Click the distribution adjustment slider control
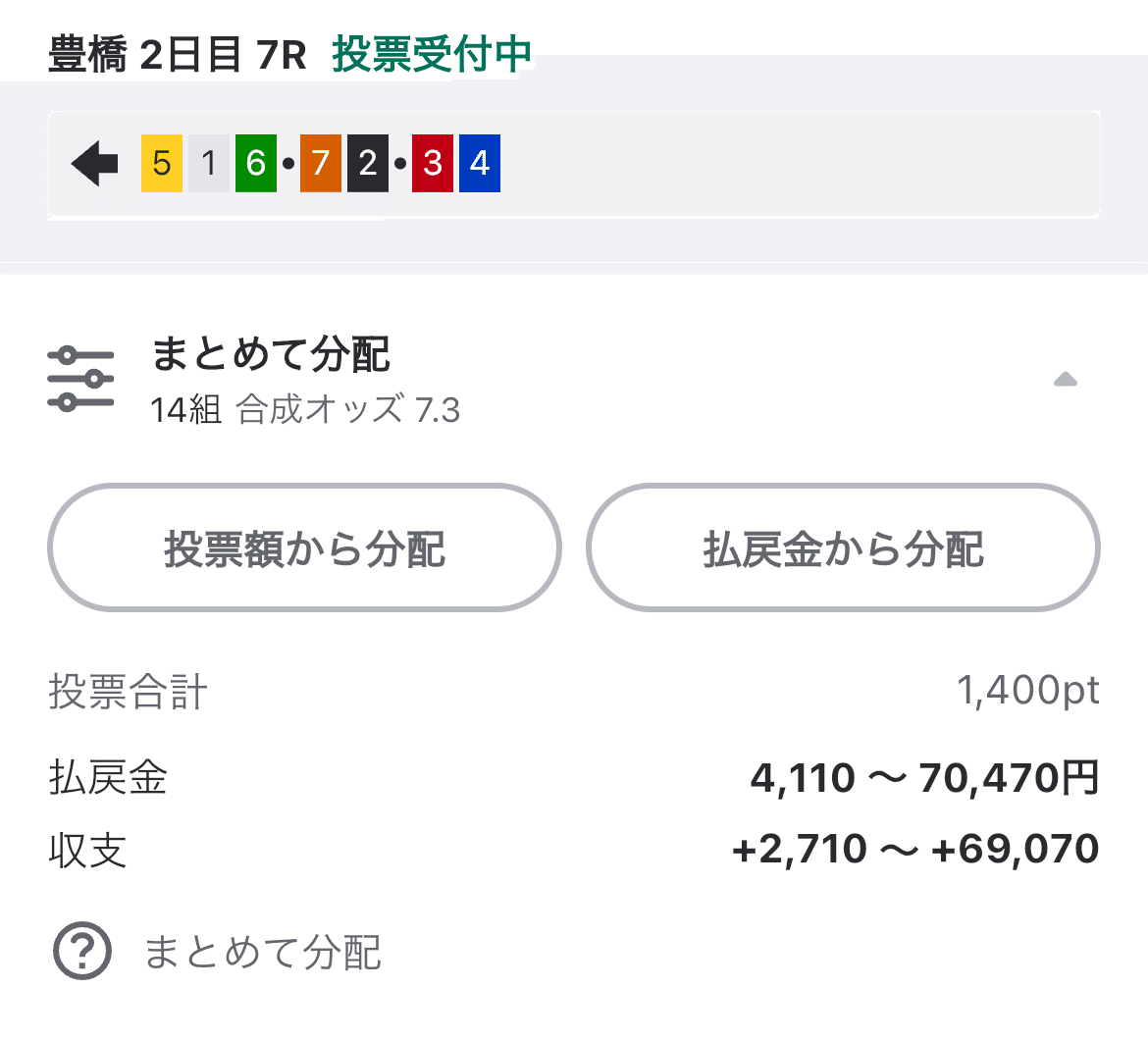The image size is (1148, 1041). 82,377
